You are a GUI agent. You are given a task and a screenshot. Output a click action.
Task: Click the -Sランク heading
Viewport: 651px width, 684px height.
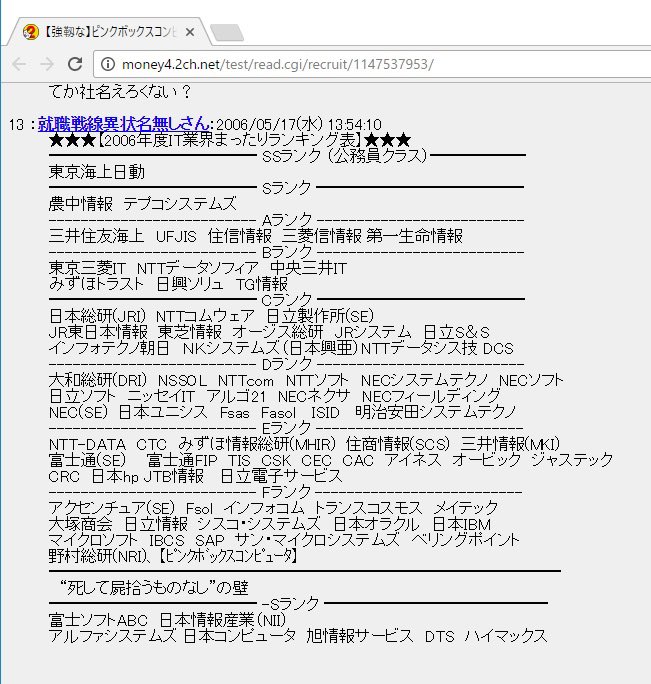click(x=291, y=604)
